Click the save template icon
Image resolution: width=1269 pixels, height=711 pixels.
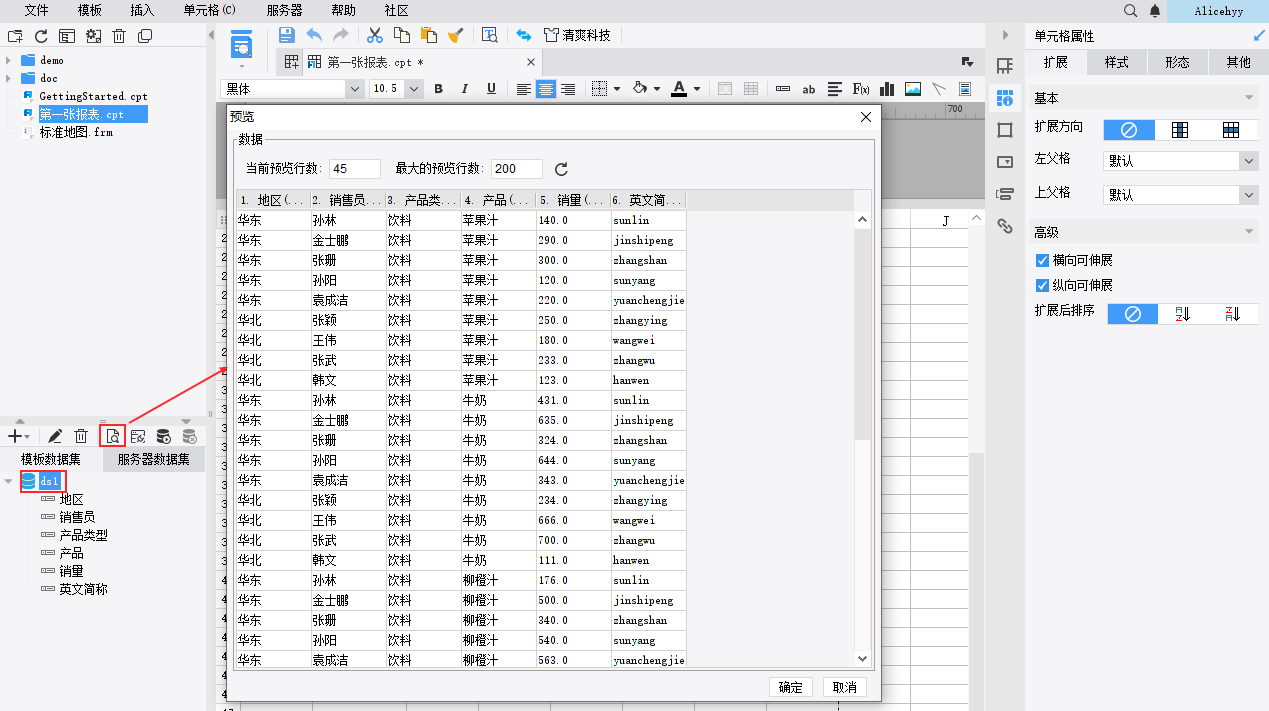point(287,35)
